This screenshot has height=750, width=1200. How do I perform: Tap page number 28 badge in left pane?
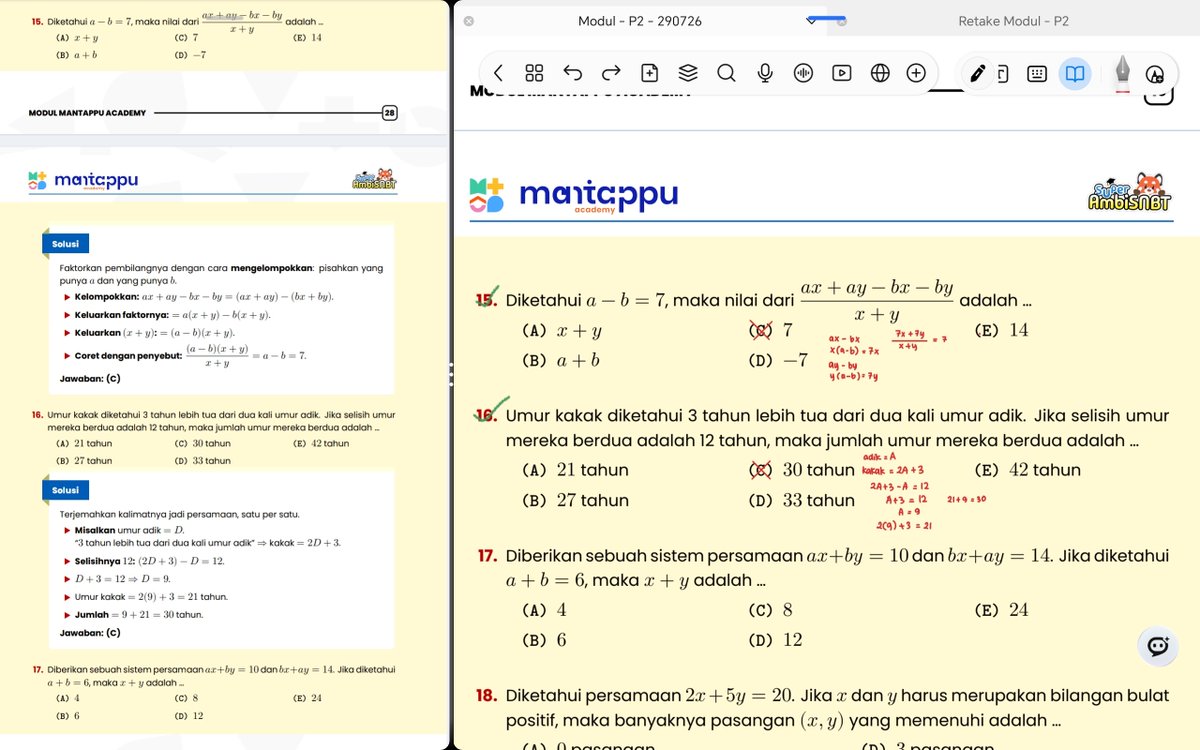389,113
